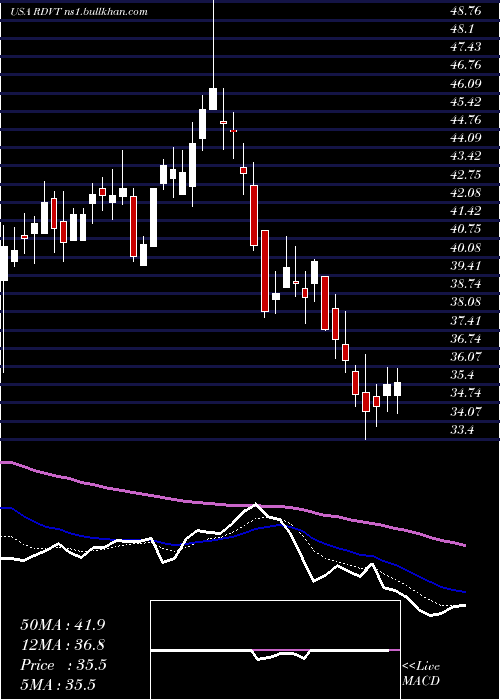Select the 33.4 price axis label

tap(462, 430)
